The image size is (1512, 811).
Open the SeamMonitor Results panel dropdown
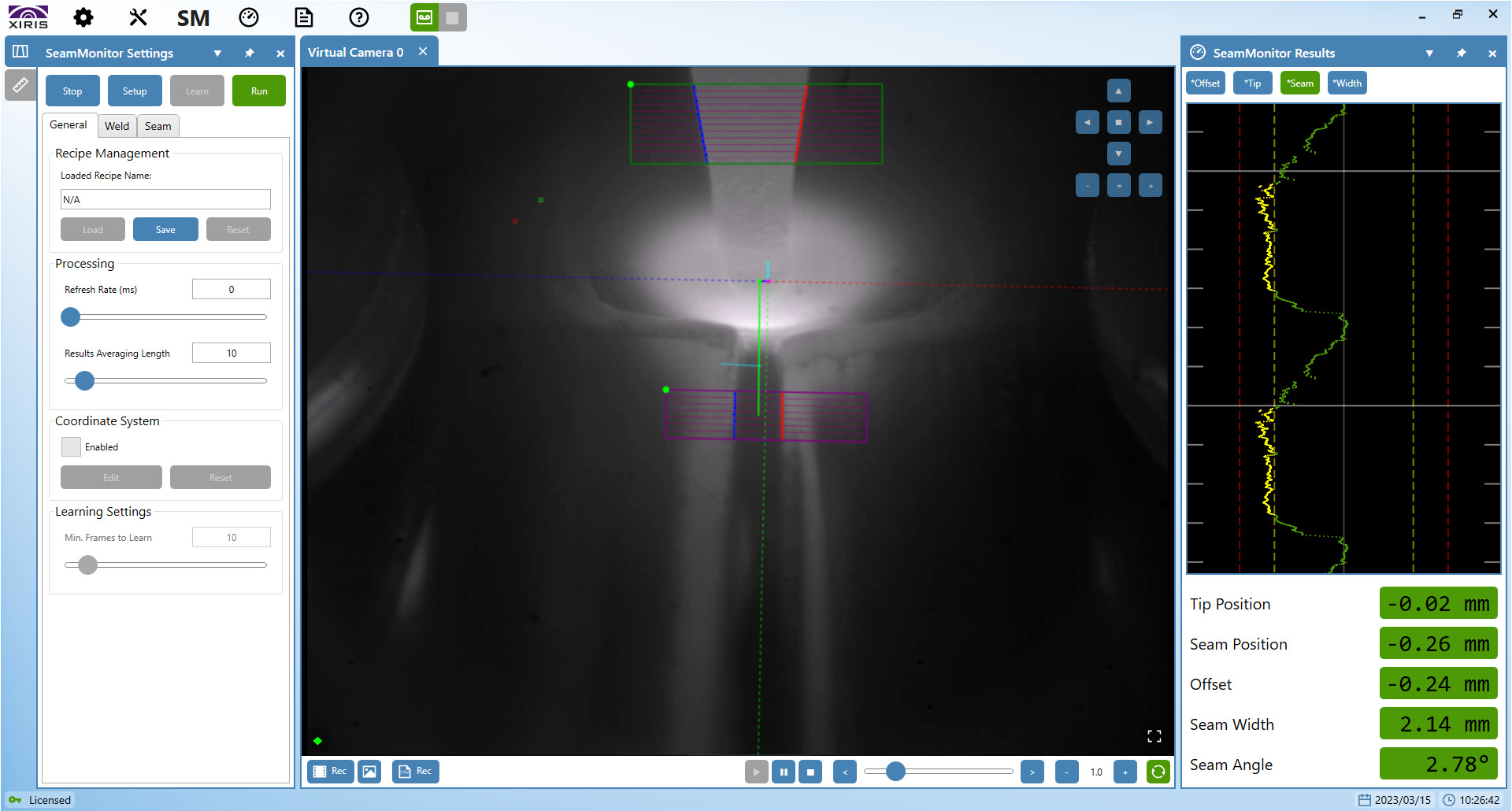coord(1429,53)
